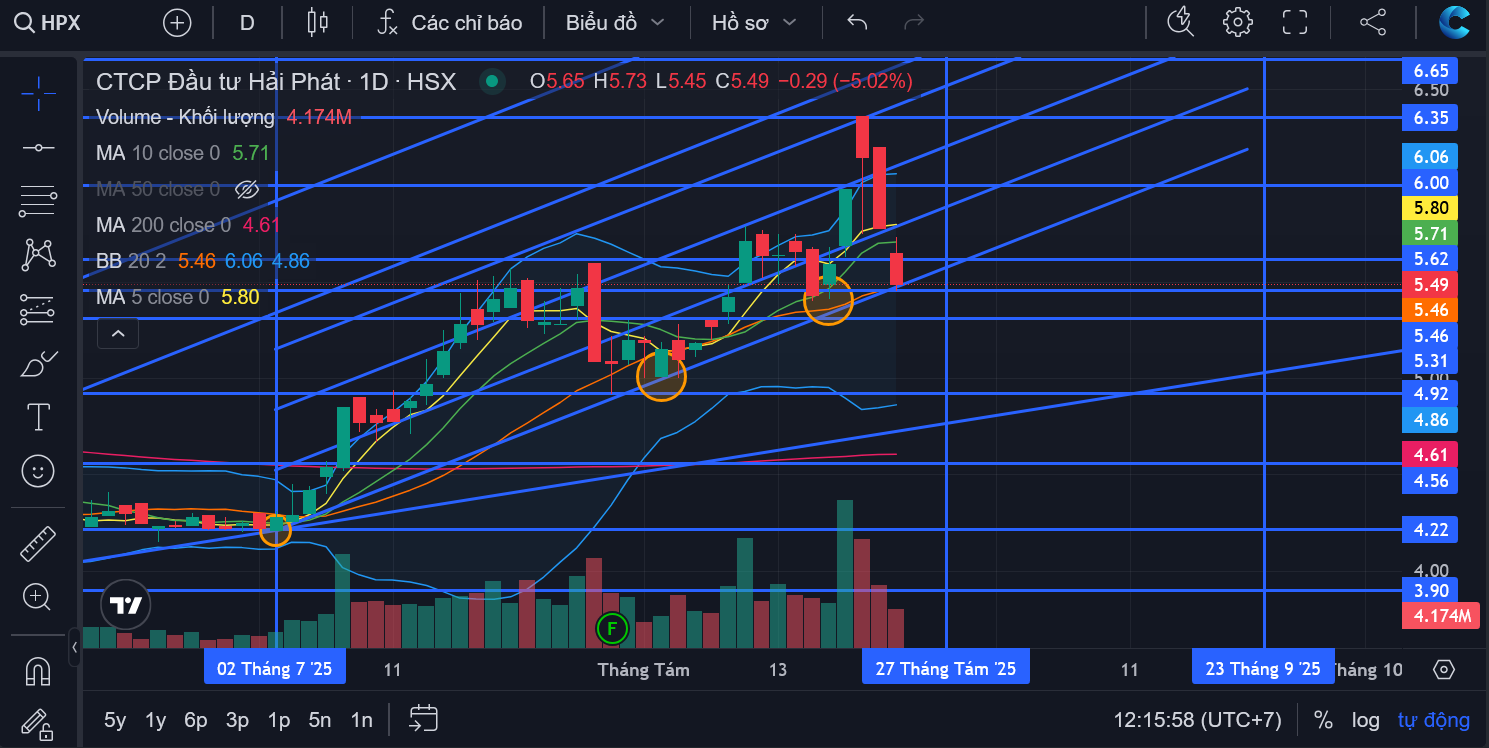Viewport: 1489px width, 748px height.
Task: Open go to date calendar
Action: tap(424, 717)
